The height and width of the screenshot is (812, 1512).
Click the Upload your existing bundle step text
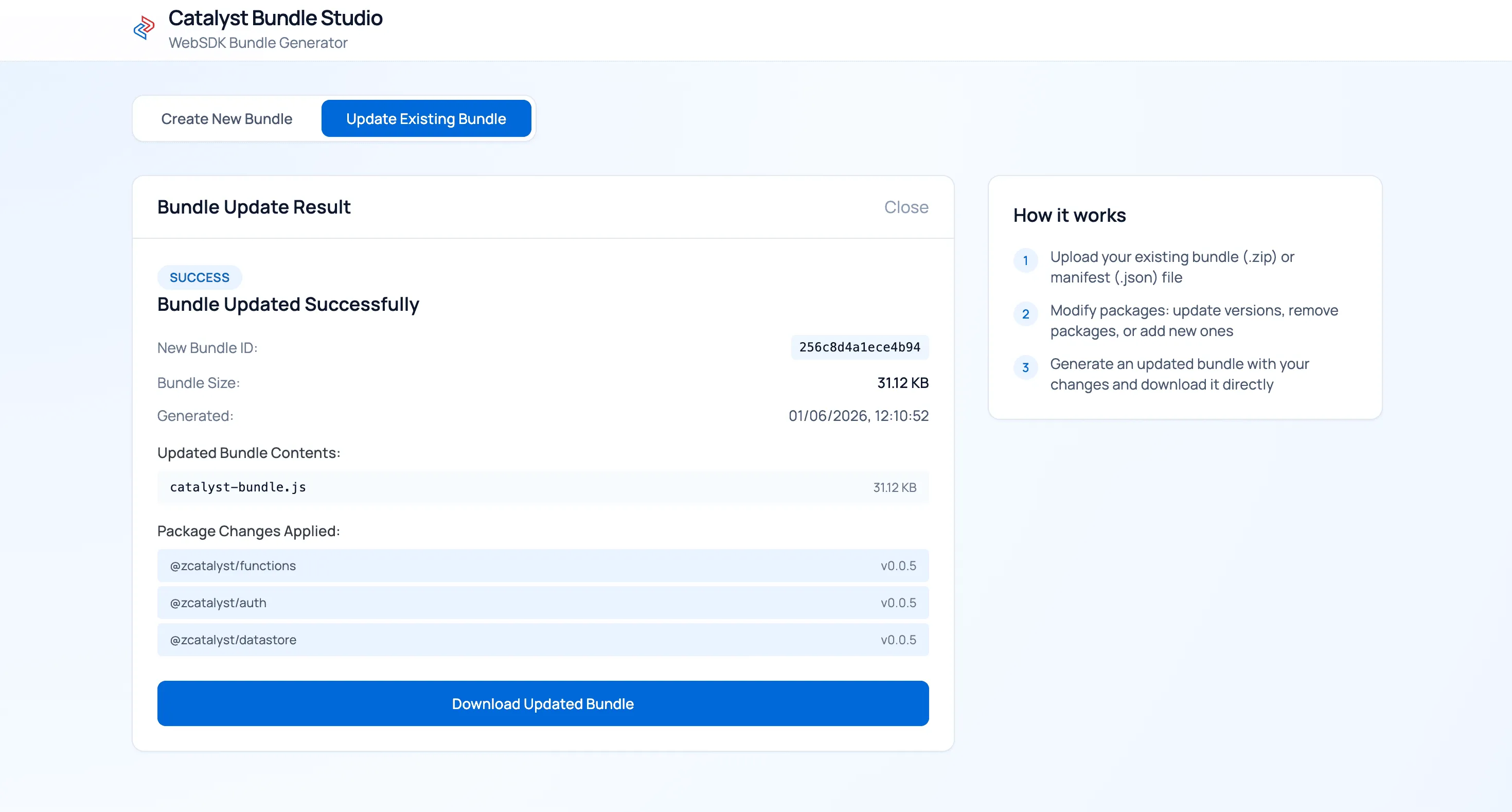[x=1171, y=267]
